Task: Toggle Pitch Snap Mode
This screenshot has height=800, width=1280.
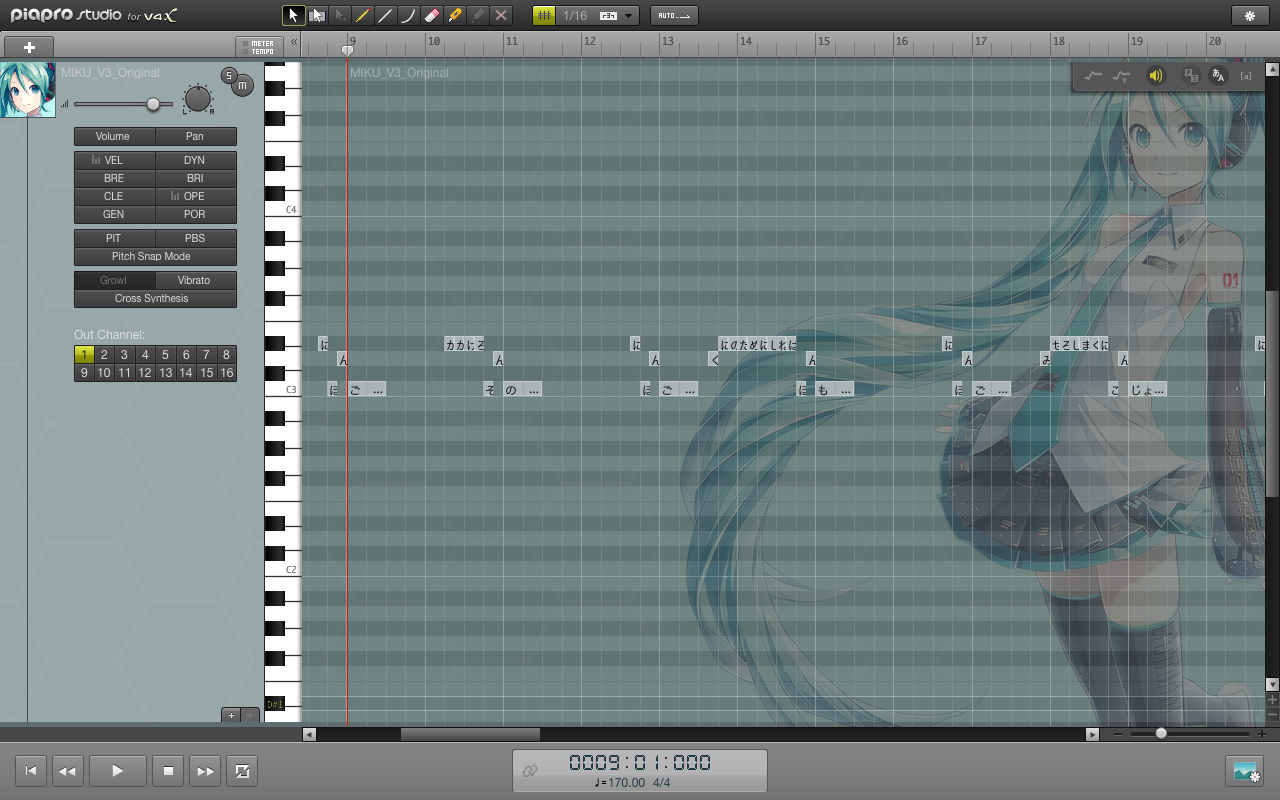Action: (155, 256)
